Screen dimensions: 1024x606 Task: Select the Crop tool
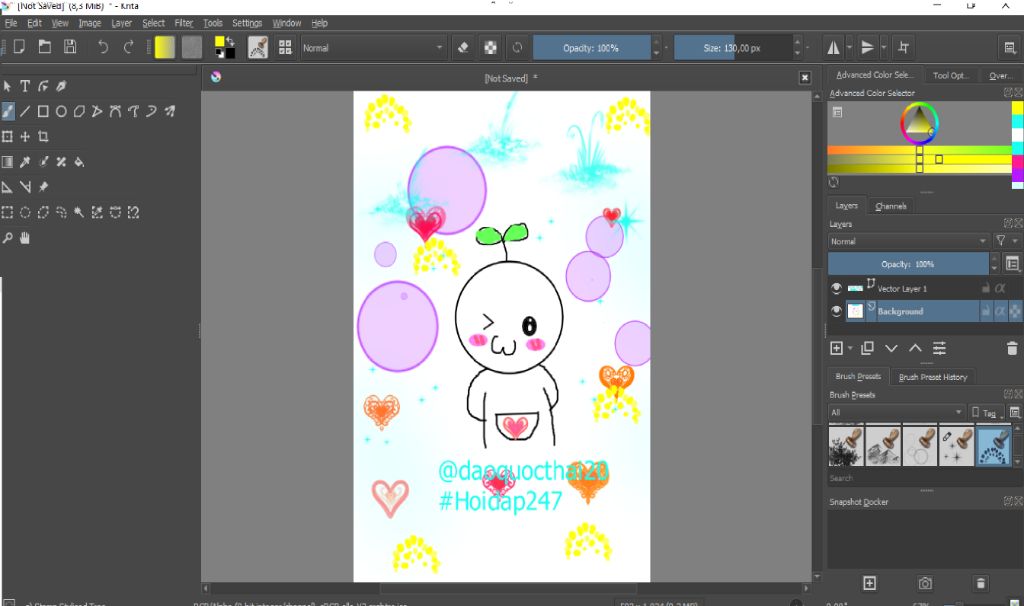(43, 136)
